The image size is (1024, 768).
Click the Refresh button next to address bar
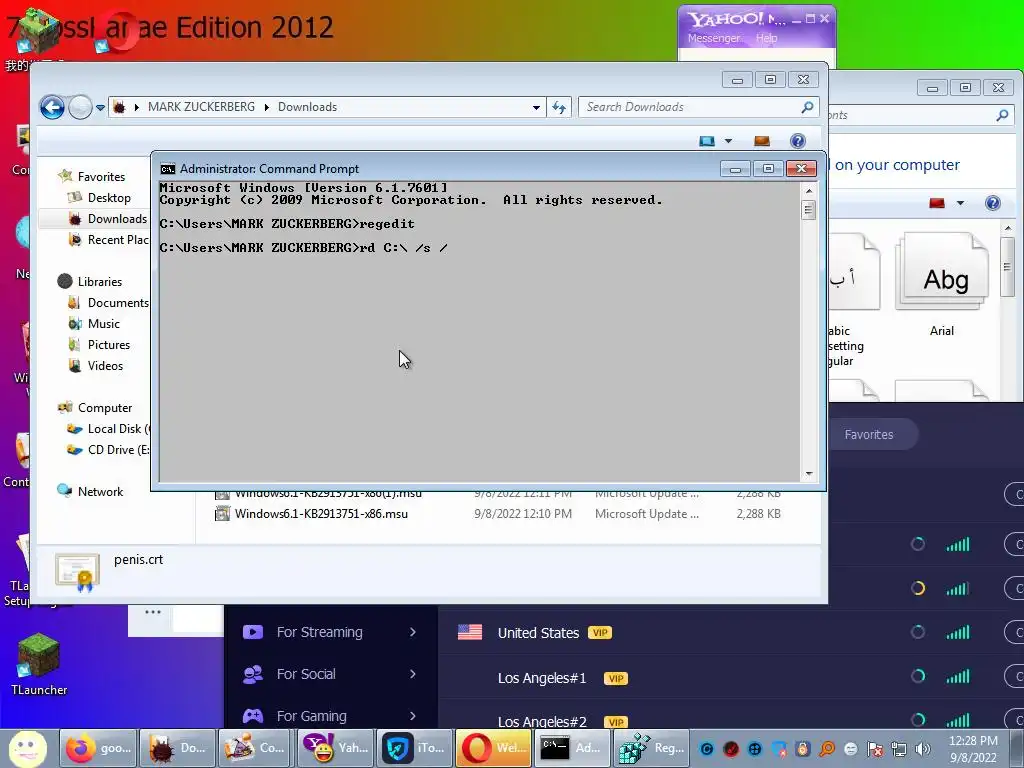(559, 107)
